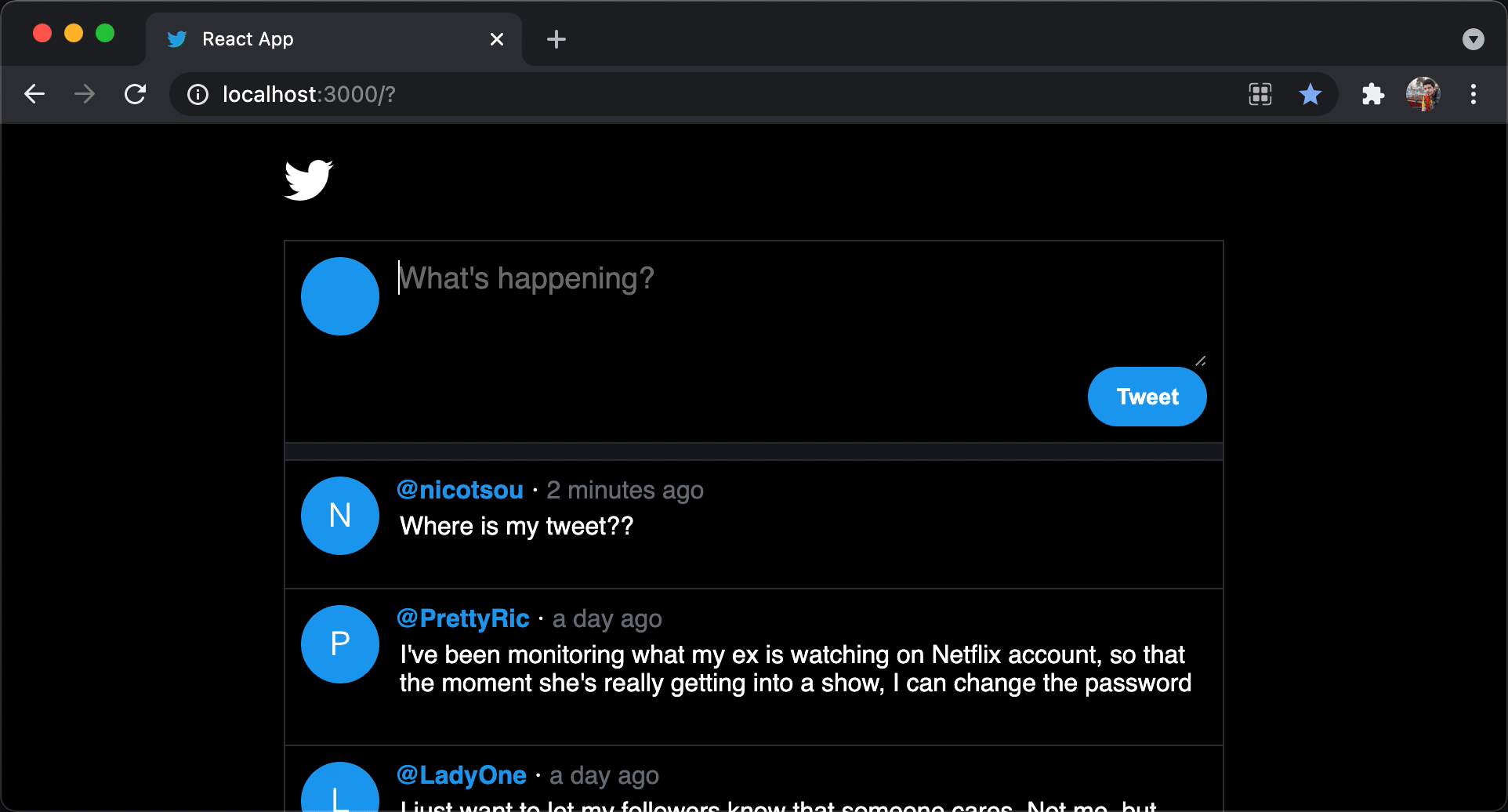
Task: Reload the current page
Action: click(x=135, y=94)
